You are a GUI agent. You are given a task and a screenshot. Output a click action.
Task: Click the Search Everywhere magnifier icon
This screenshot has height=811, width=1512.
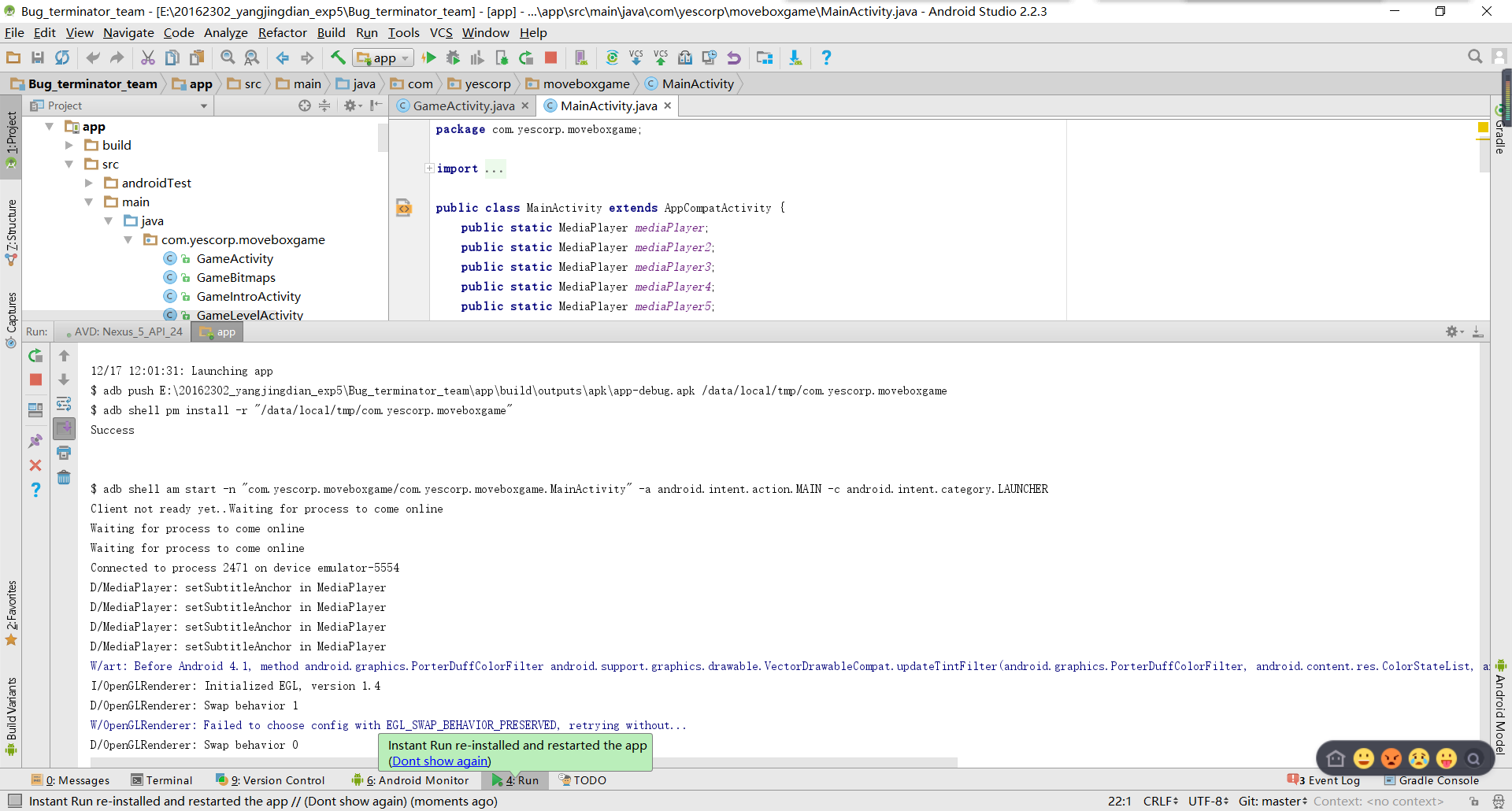(1475, 57)
